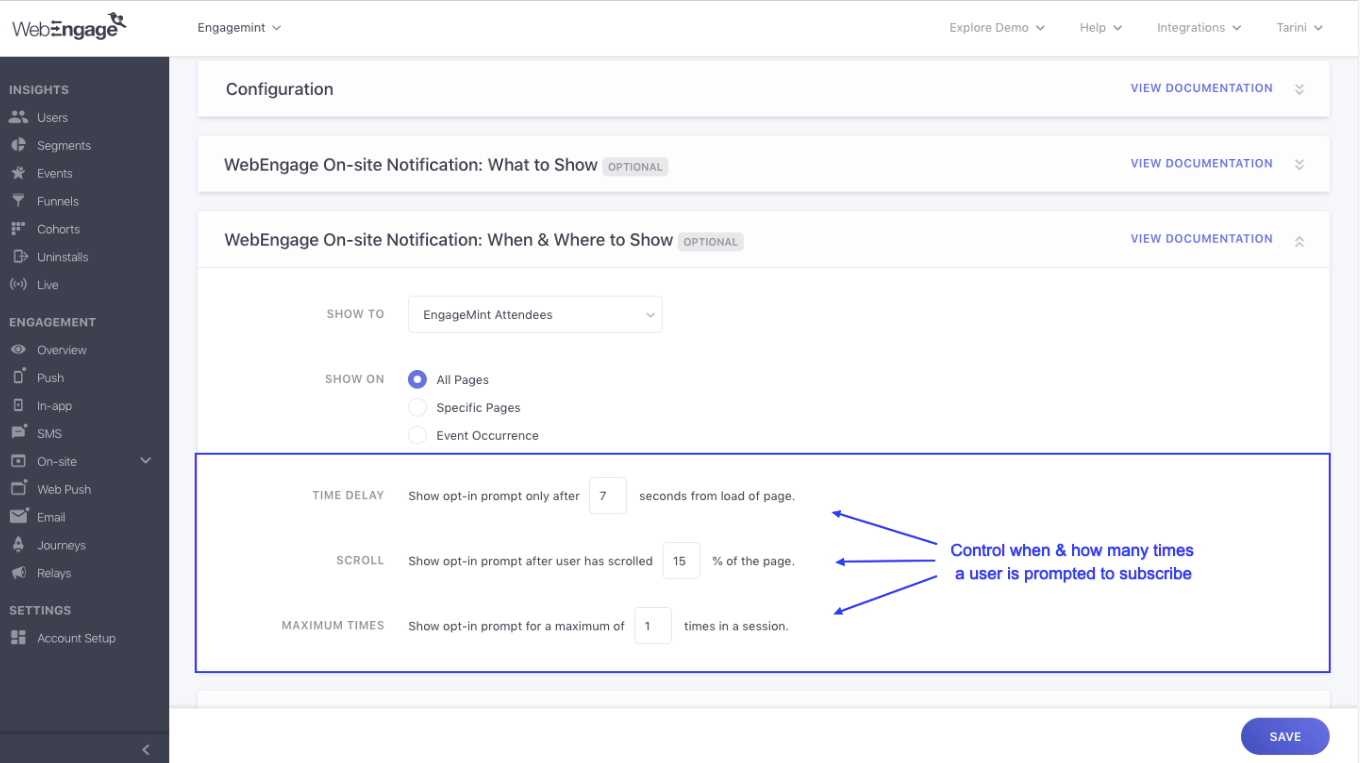The width and height of the screenshot is (1360, 763).
Task: Expand the Configuration section chevron
Action: point(1299,89)
